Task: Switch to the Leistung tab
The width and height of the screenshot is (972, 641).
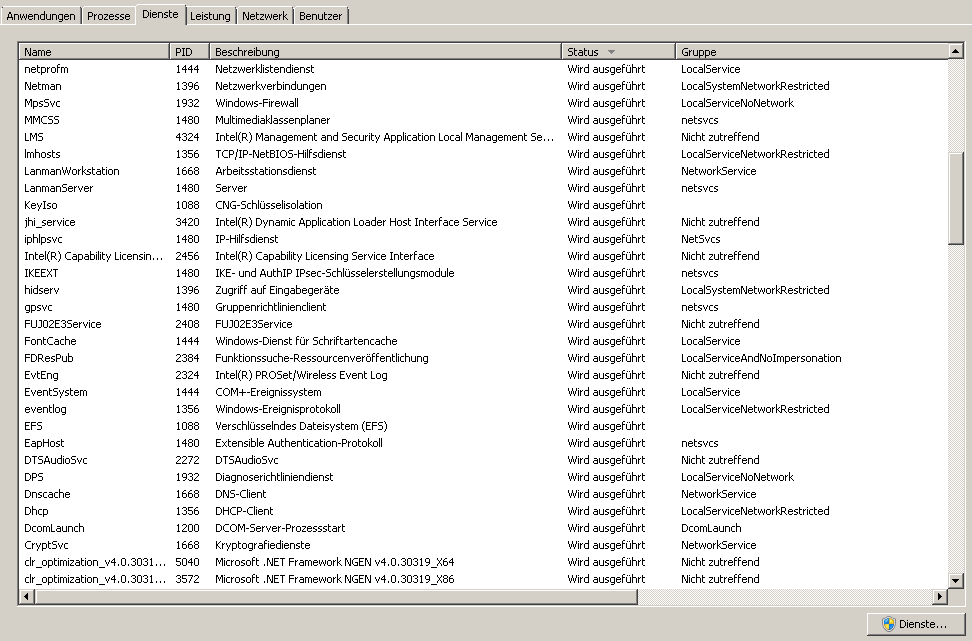Action: [210, 16]
